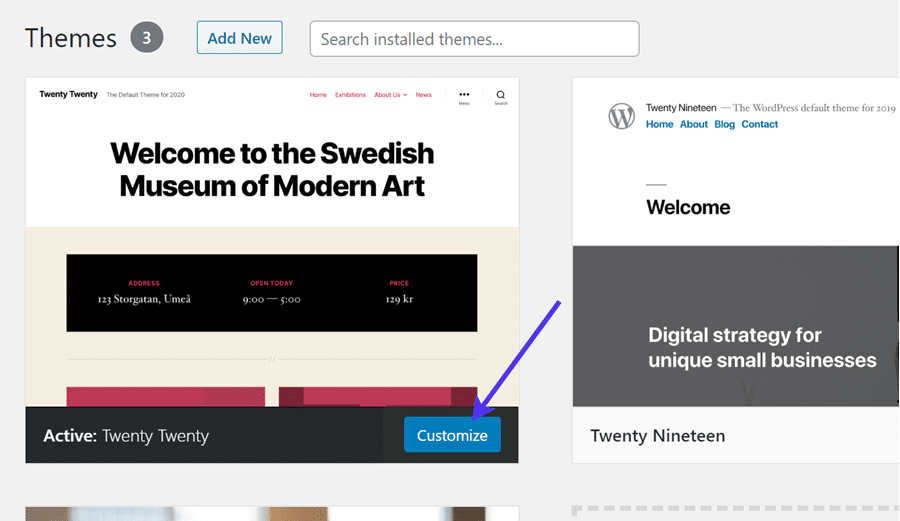900x521 pixels.
Task: Click the Blog link in Twenty Nineteen preview
Action: (724, 124)
